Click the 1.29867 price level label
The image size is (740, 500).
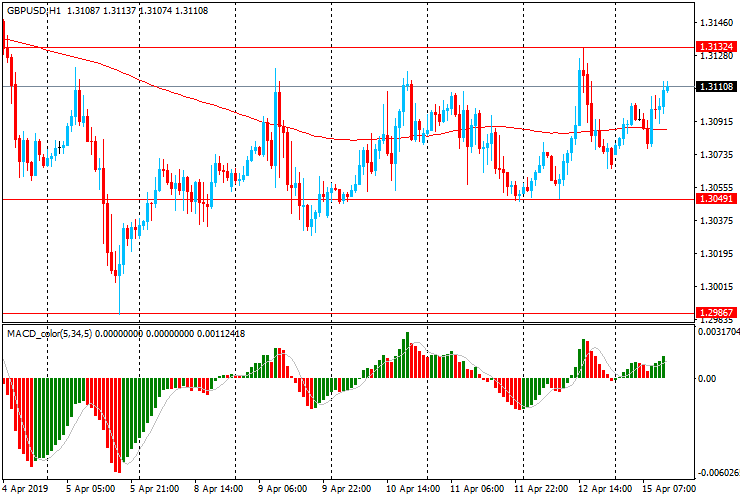(x=718, y=313)
